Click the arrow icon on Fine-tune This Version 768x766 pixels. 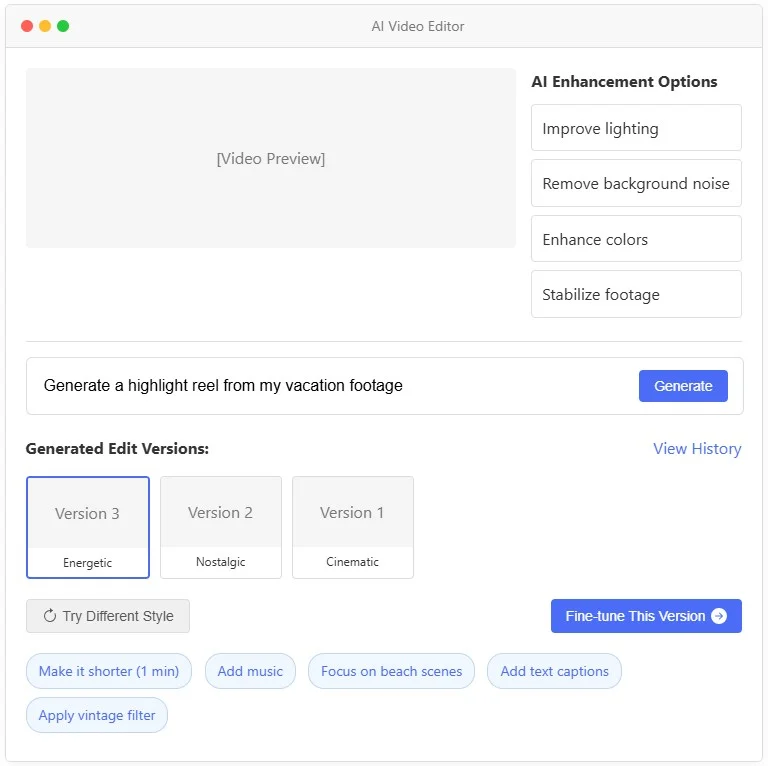[x=719, y=616]
